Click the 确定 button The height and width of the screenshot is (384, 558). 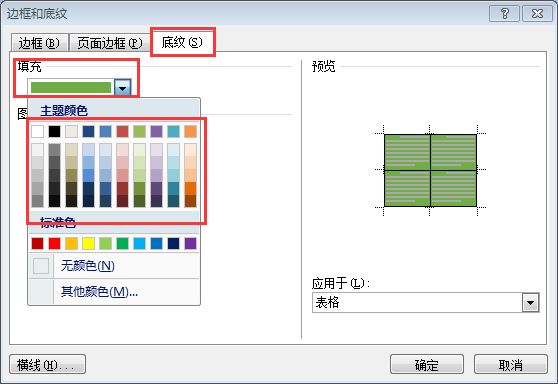(427, 364)
